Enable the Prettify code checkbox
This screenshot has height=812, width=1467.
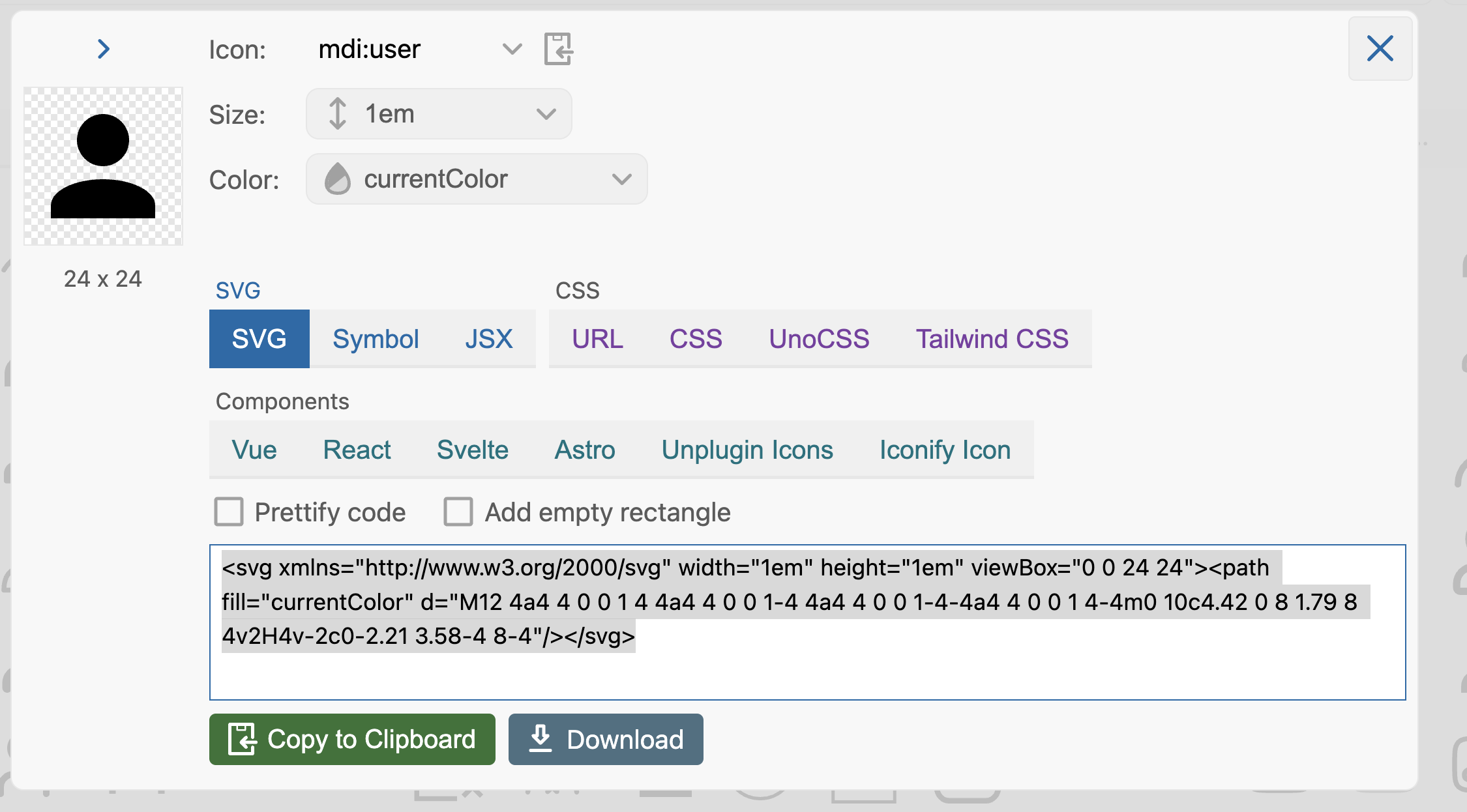229,512
